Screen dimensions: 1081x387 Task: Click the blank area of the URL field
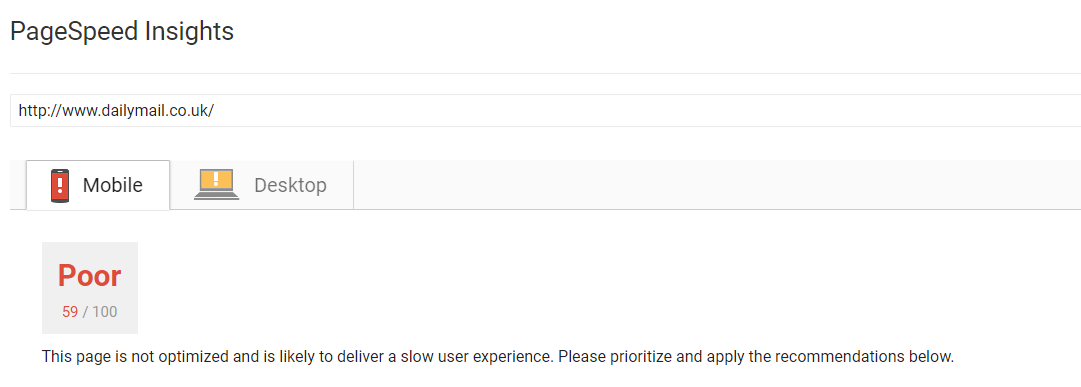point(648,110)
